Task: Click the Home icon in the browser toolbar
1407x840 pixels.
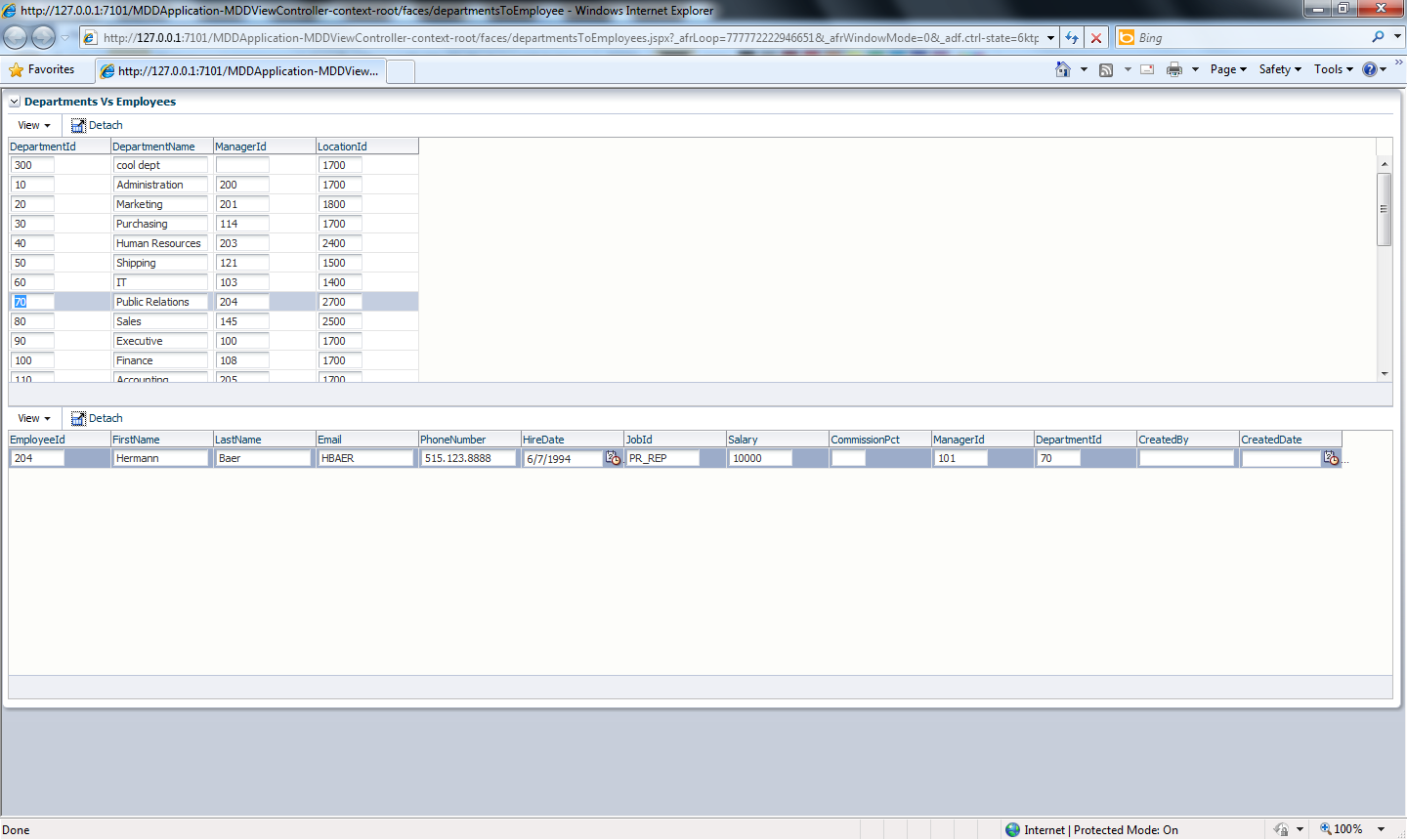Action: pyautogui.click(x=1061, y=69)
